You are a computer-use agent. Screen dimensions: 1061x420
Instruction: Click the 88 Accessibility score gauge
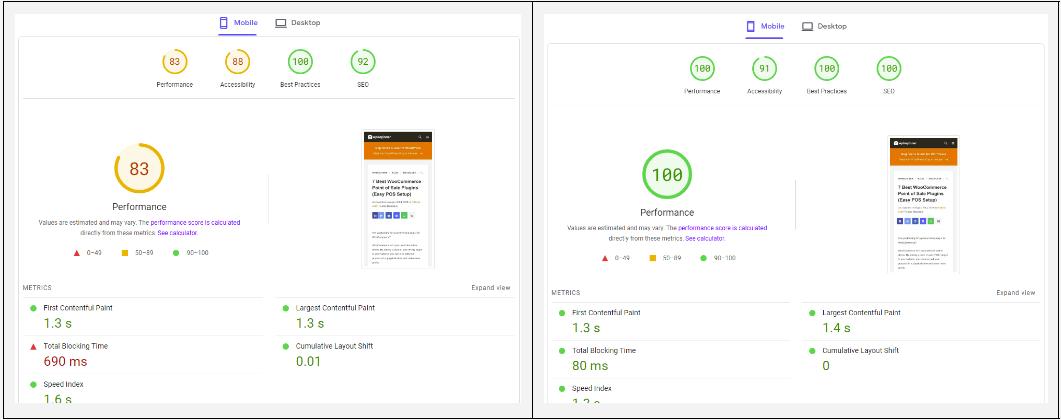tap(237, 62)
